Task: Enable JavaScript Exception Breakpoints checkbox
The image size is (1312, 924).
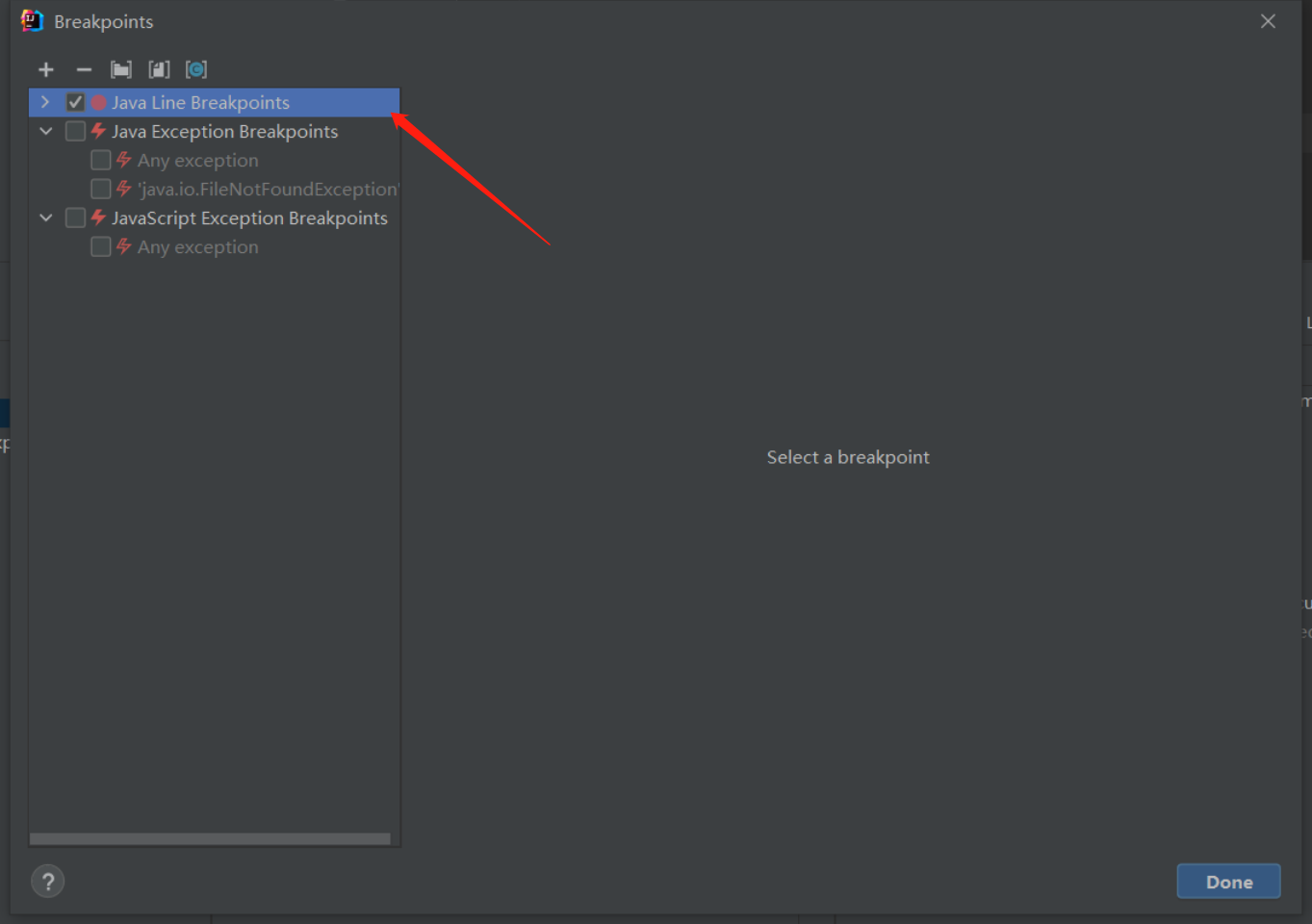Action: 75,218
